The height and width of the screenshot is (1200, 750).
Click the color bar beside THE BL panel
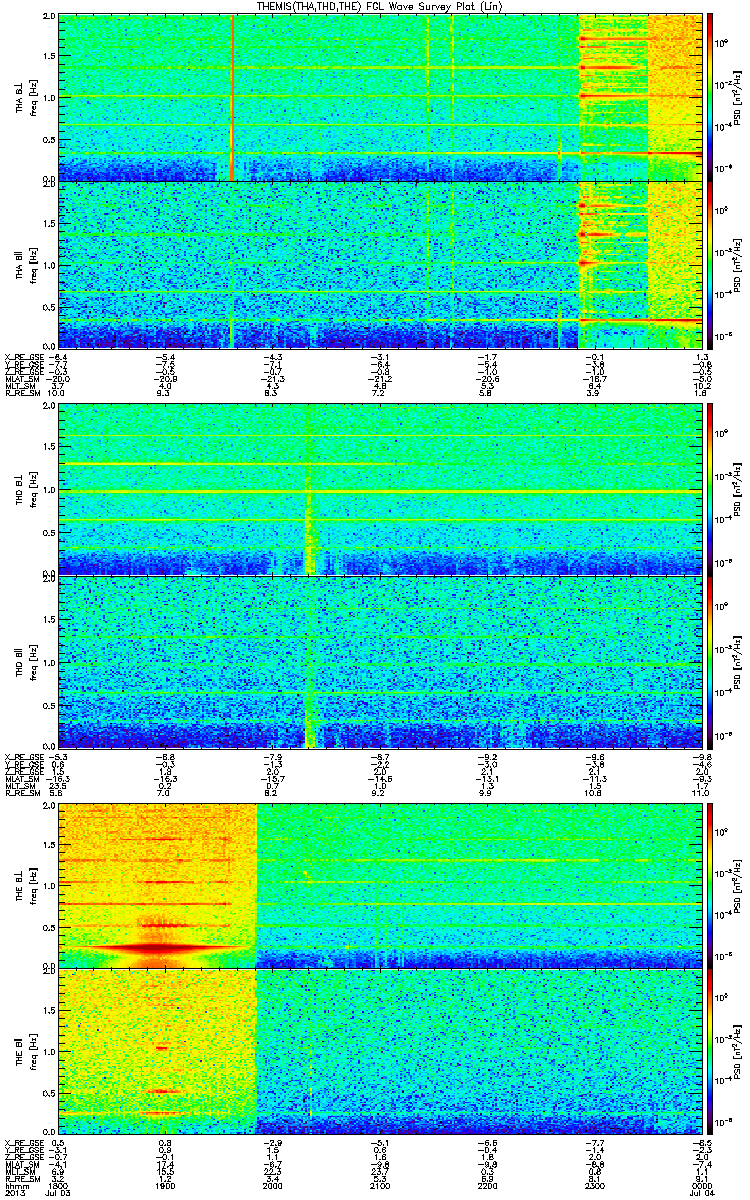(x=711, y=884)
